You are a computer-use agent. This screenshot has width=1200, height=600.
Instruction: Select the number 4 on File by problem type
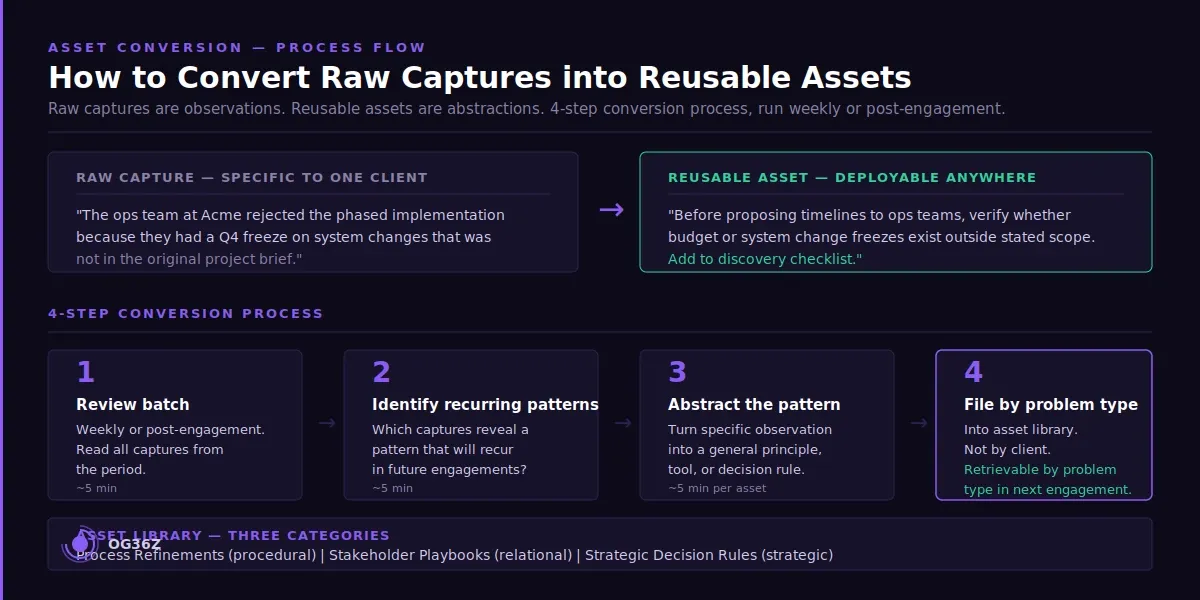973,371
